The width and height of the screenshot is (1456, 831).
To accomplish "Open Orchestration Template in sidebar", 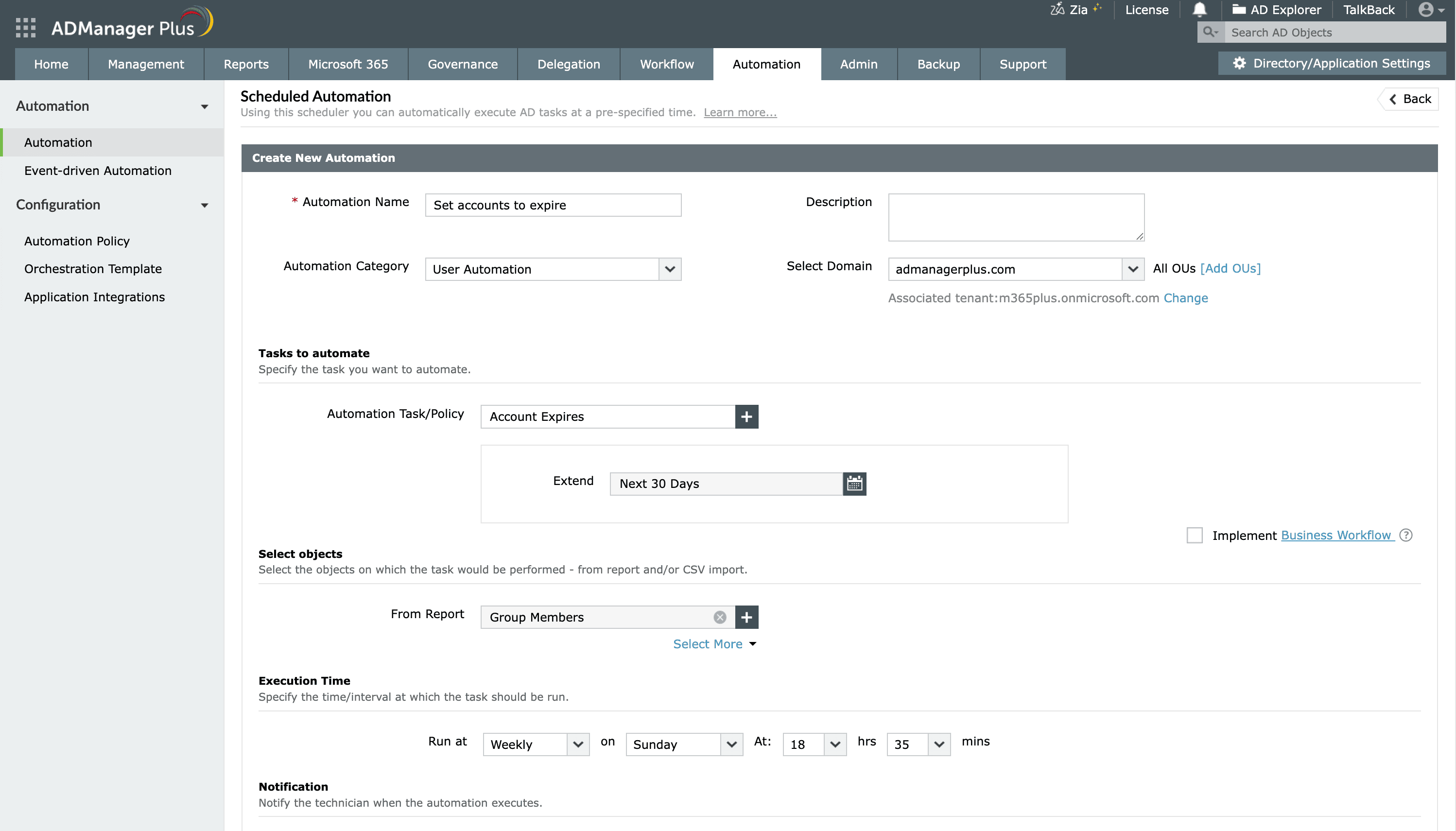I will 93,269.
